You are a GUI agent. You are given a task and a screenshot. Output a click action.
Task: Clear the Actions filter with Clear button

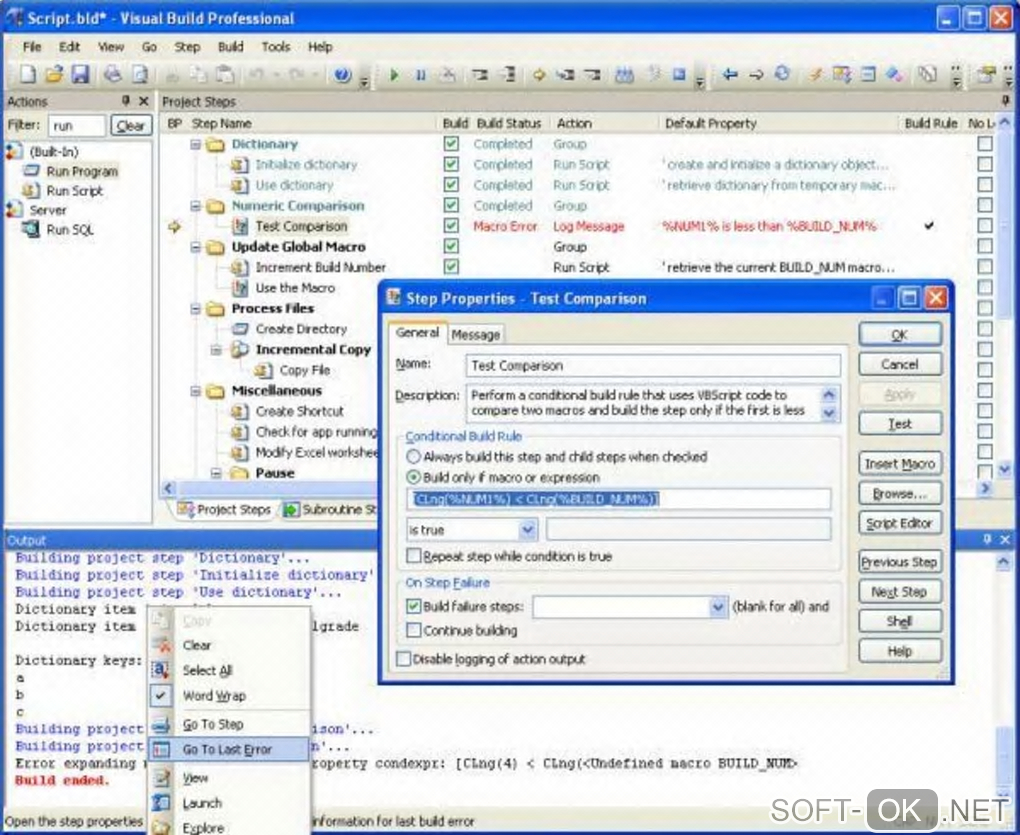click(x=131, y=126)
